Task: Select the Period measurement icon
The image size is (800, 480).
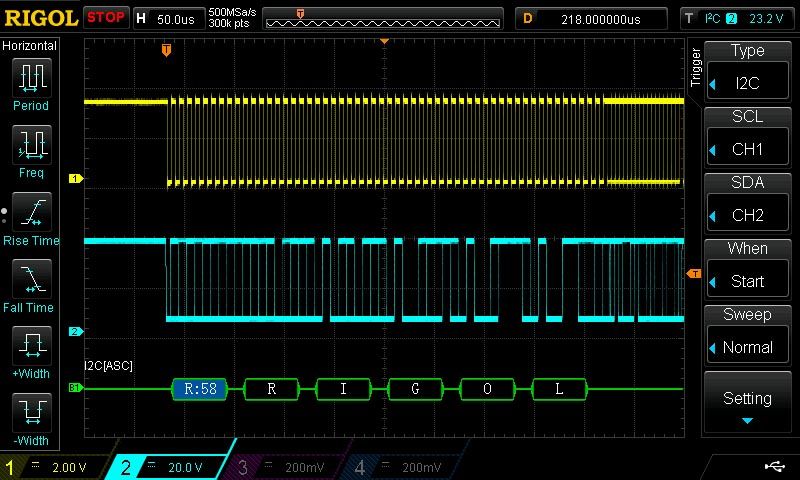Action: (30, 77)
